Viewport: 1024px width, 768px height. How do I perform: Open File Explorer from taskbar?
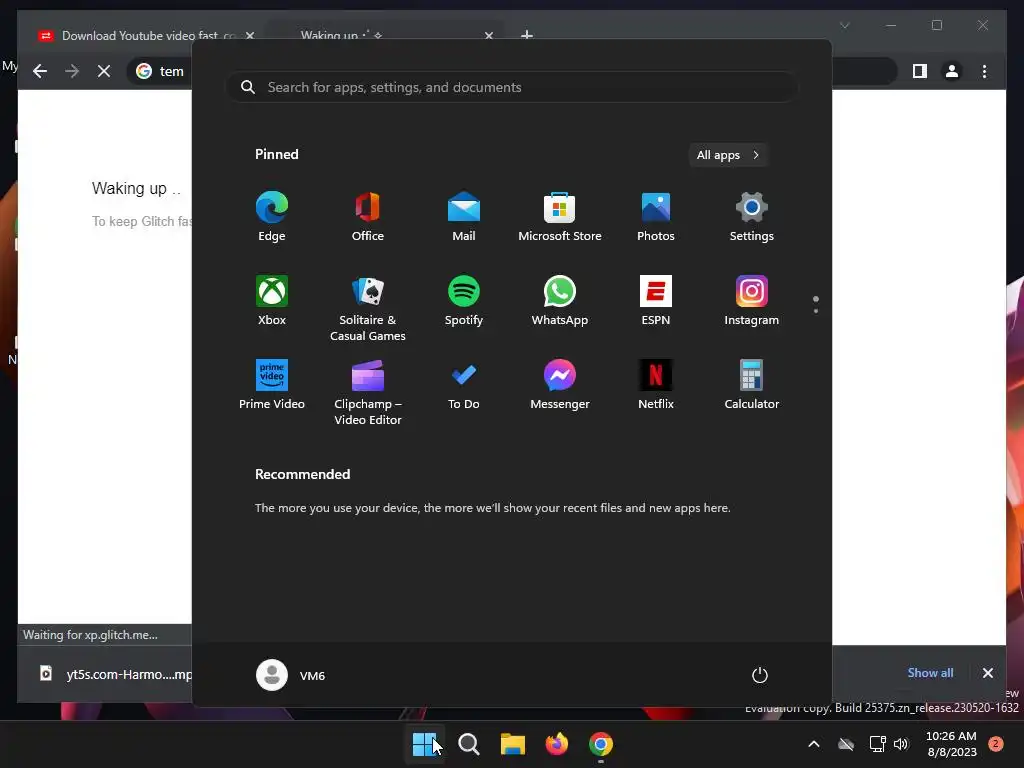[x=513, y=744]
